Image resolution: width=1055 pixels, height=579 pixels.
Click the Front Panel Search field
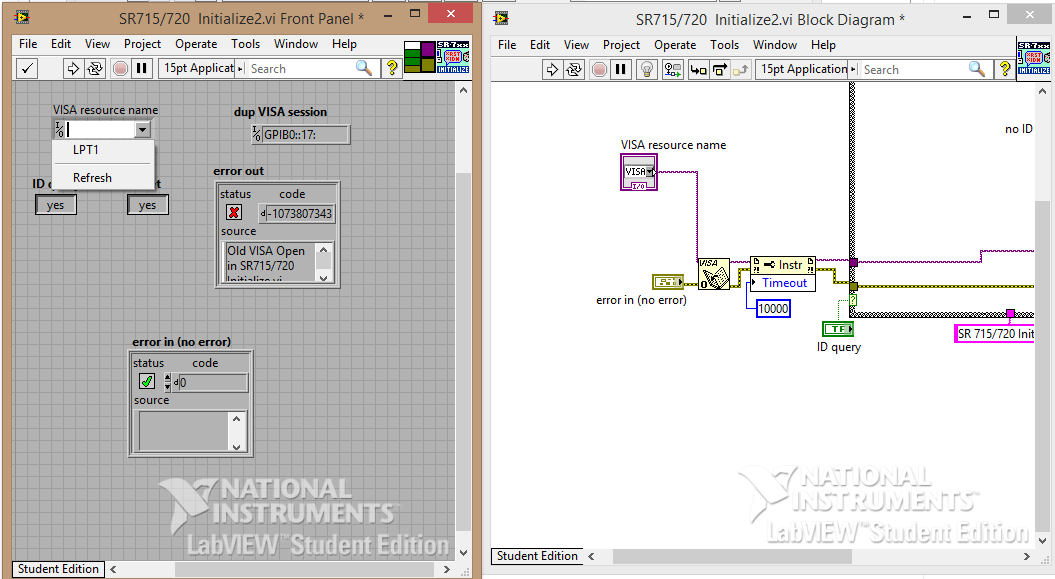(x=301, y=68)
